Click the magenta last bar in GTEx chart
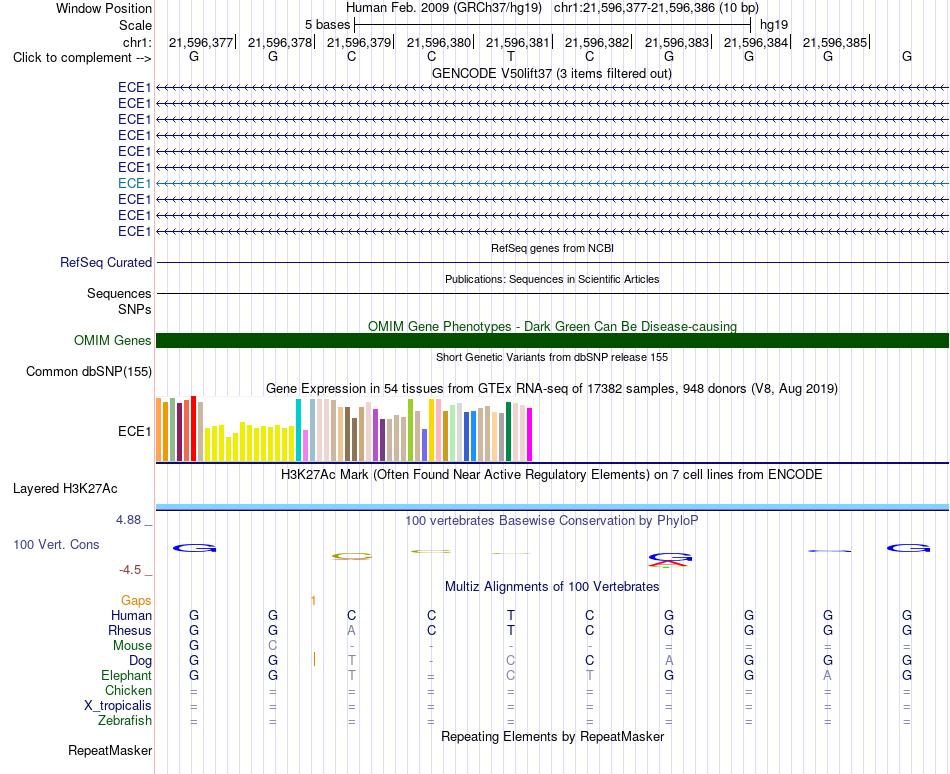The height and width of the screenshot is (774, 950). coord(530,435)
